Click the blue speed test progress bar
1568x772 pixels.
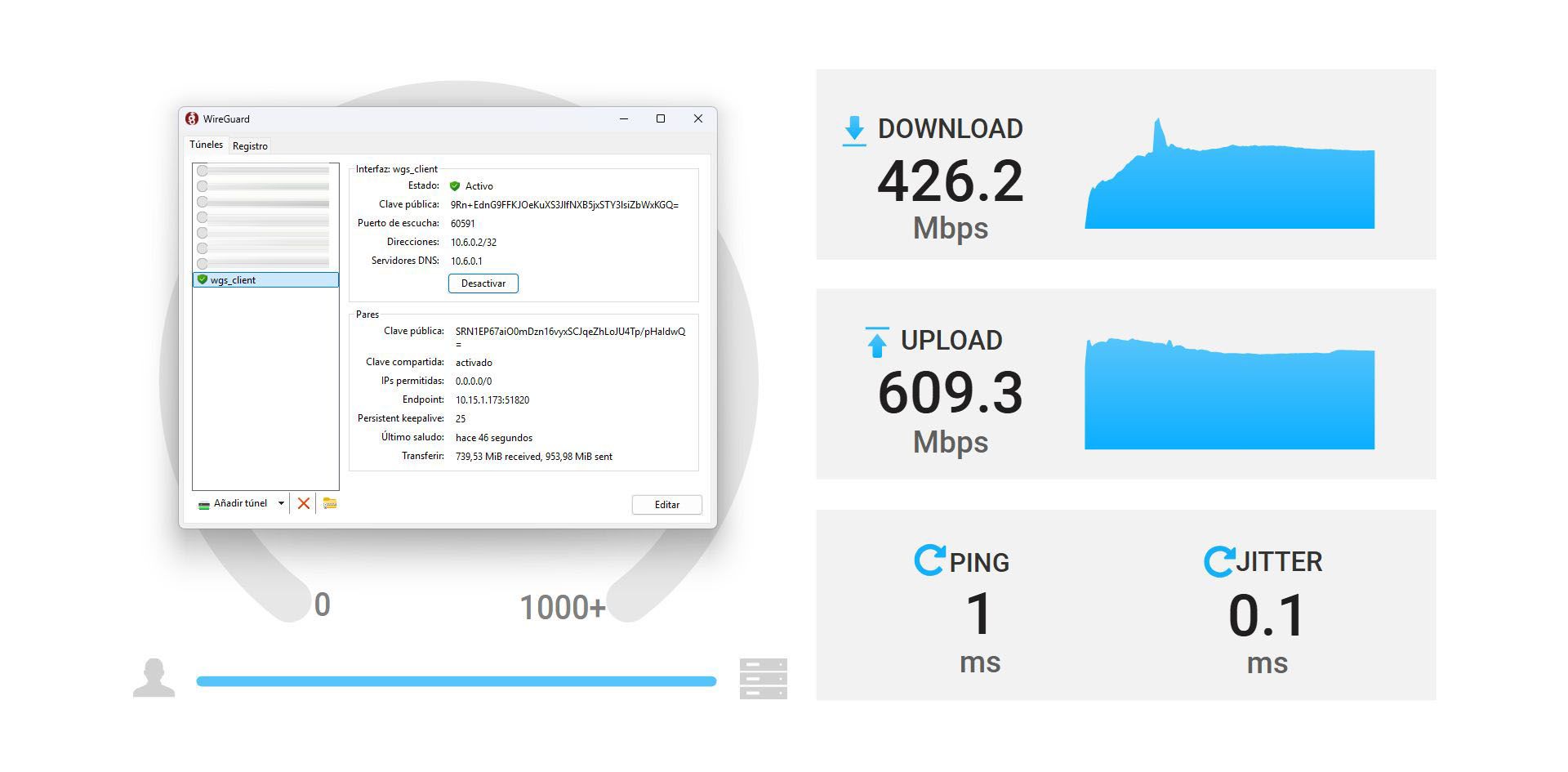[454, 681]
